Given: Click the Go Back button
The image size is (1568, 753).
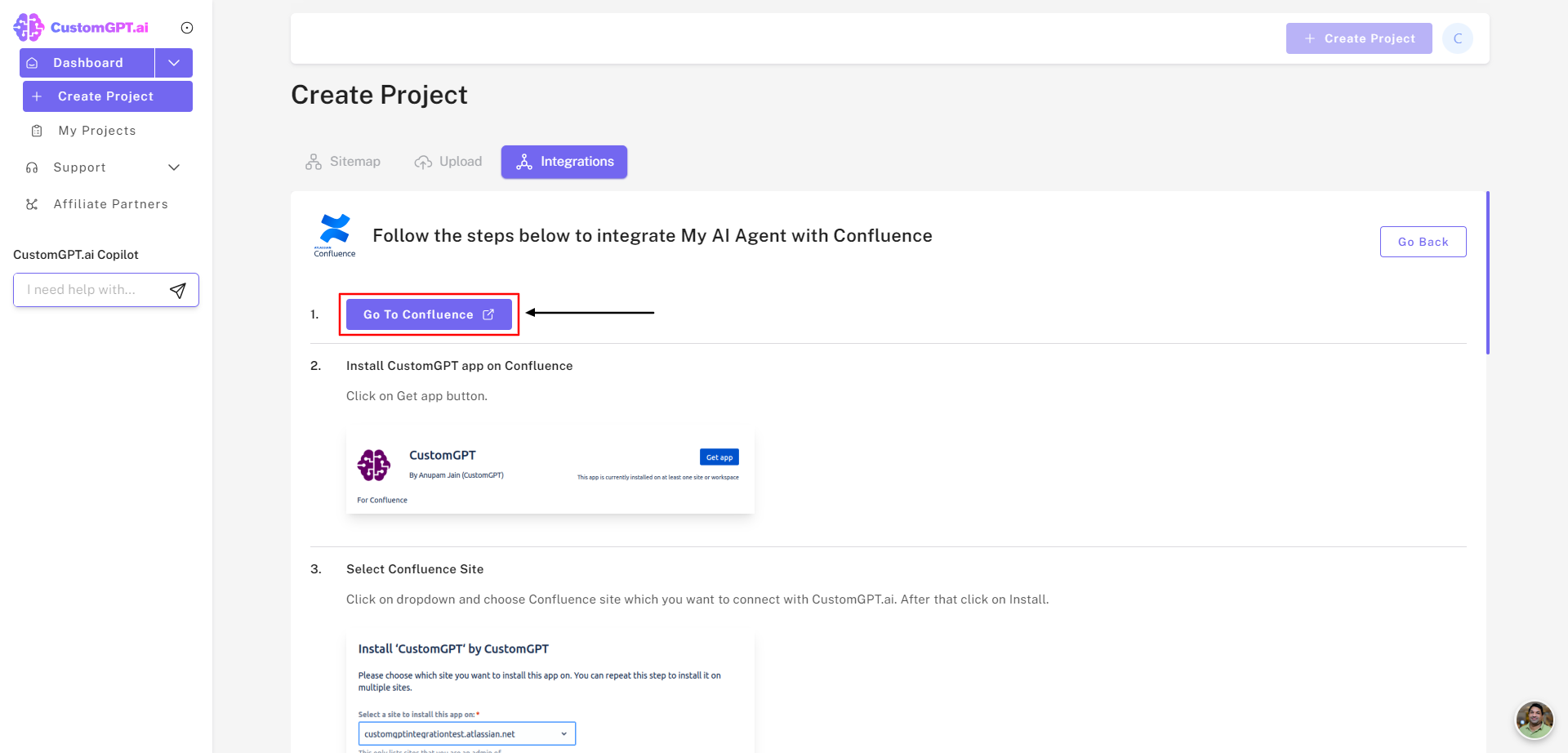Looking at the screenshot, I should coord(1423,242).
